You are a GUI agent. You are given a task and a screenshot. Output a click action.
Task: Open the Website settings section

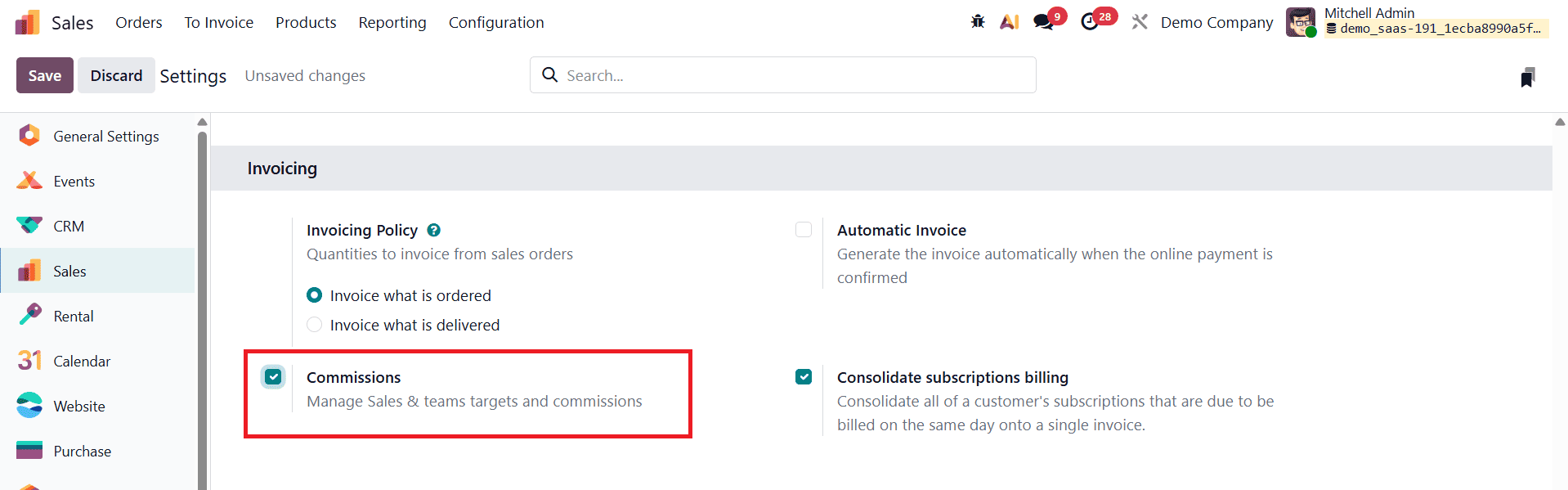78,405
